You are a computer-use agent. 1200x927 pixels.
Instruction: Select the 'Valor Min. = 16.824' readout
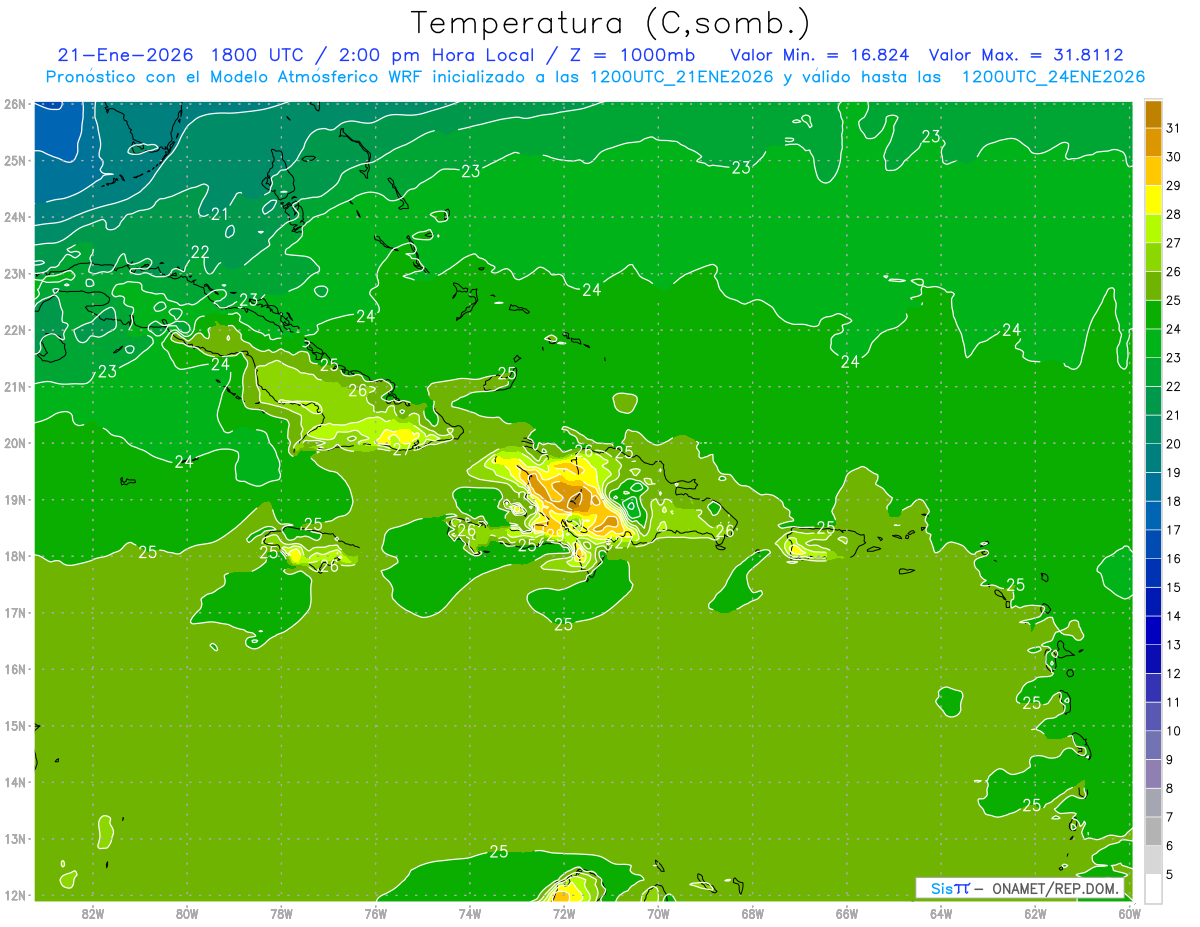pyautogui.click(x=819, y=55)
